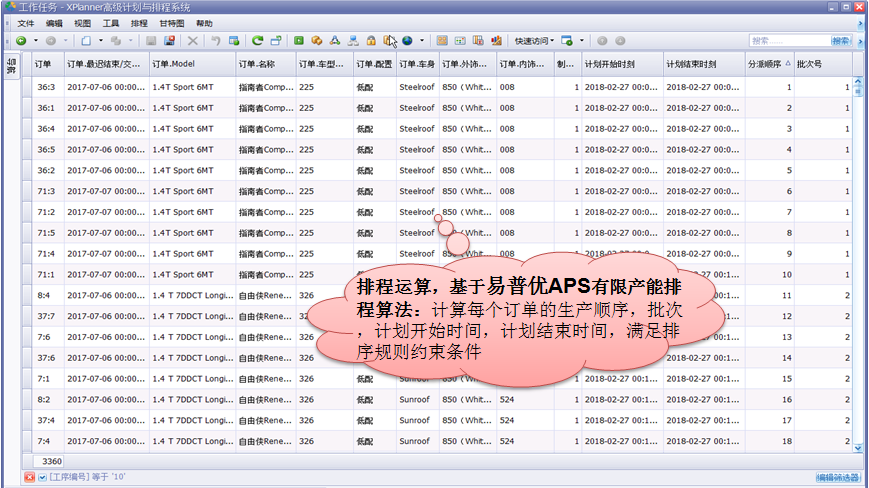Screen dimensions: 869x488
Task: Click the blue computer hierarchy icon
Action: [x=352, y=41]
